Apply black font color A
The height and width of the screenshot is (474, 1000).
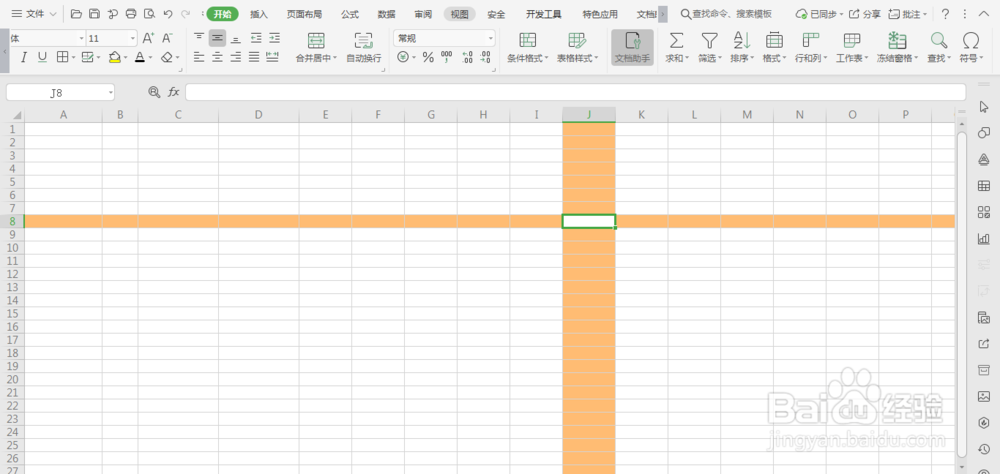coord(140,58)
